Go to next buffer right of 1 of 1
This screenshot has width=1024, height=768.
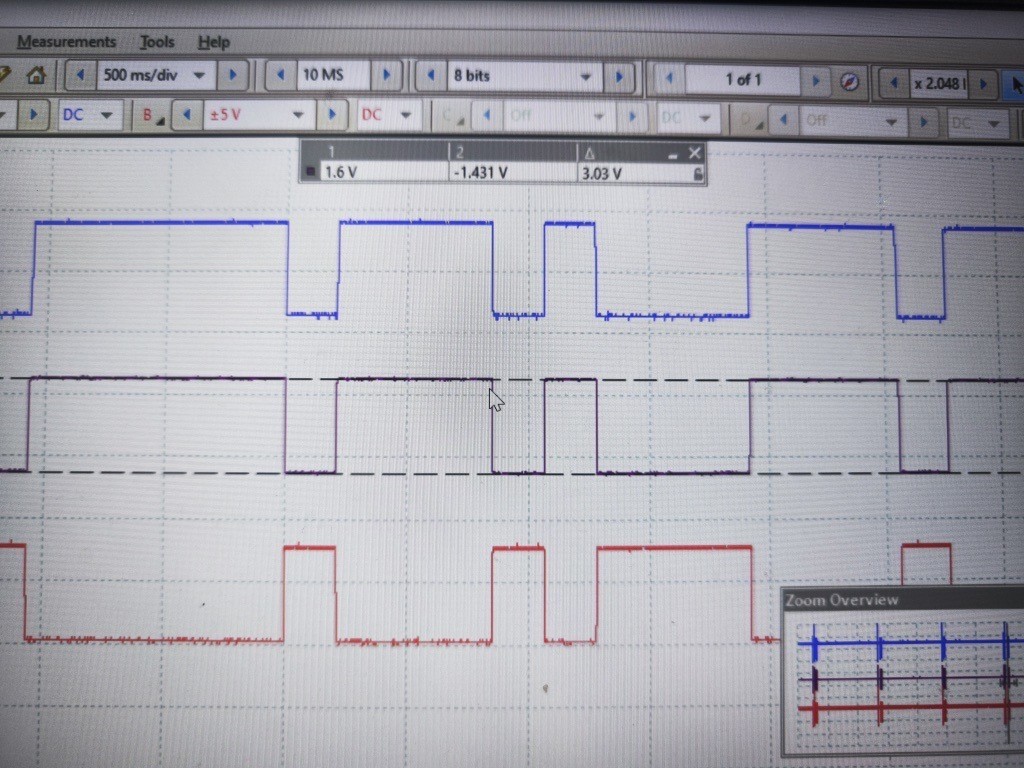tap(815, 81)
